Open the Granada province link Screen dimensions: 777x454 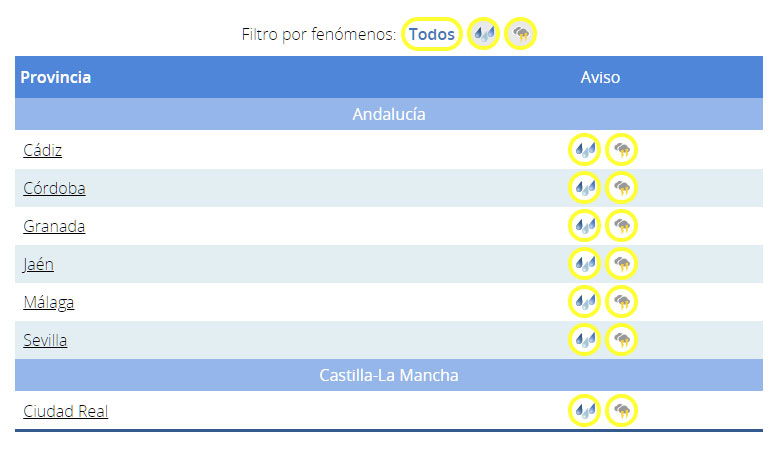[54, 227]
